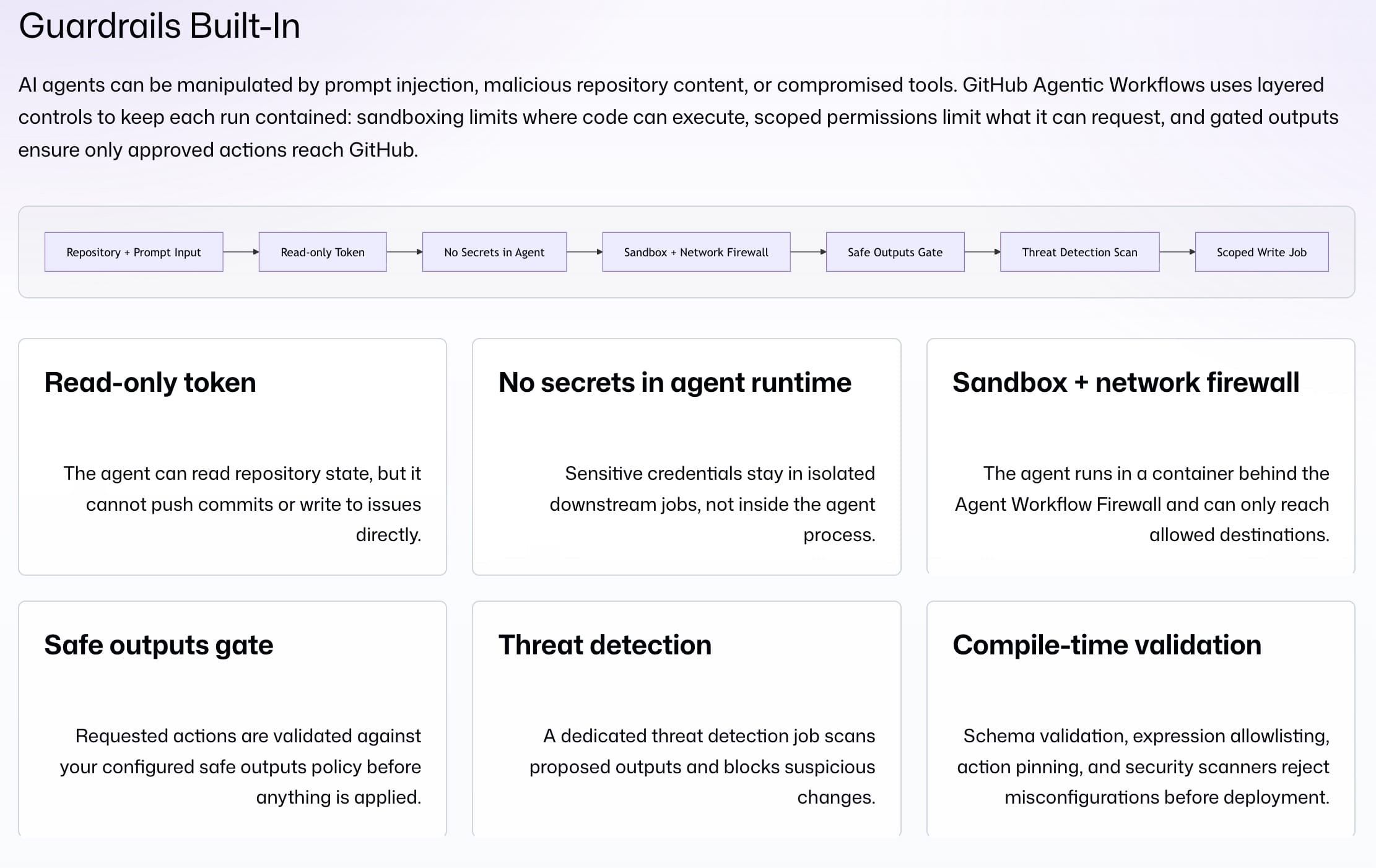Select the Read-only Token diagram box

(323, 252)
